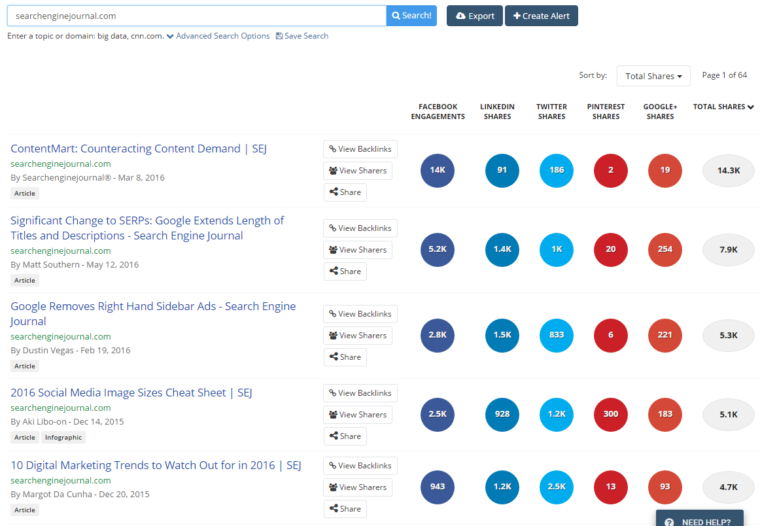This screenshot has height=526, width=760.
Task: Click the 2 Pinterest shares circle
Action: point(611,170)
